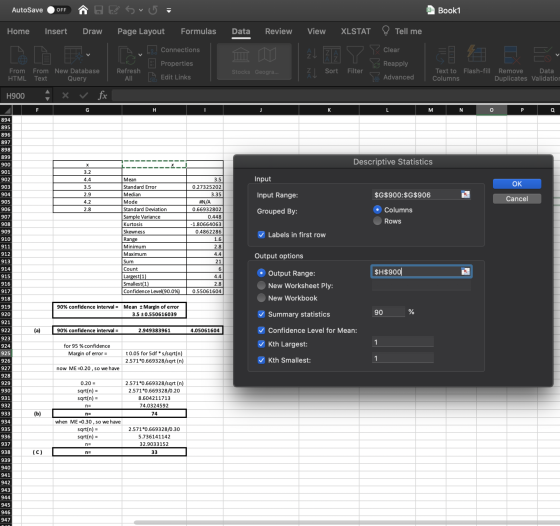
Task: Click OK in Descriptive Statistics dialog
Action: click(517, 184)
